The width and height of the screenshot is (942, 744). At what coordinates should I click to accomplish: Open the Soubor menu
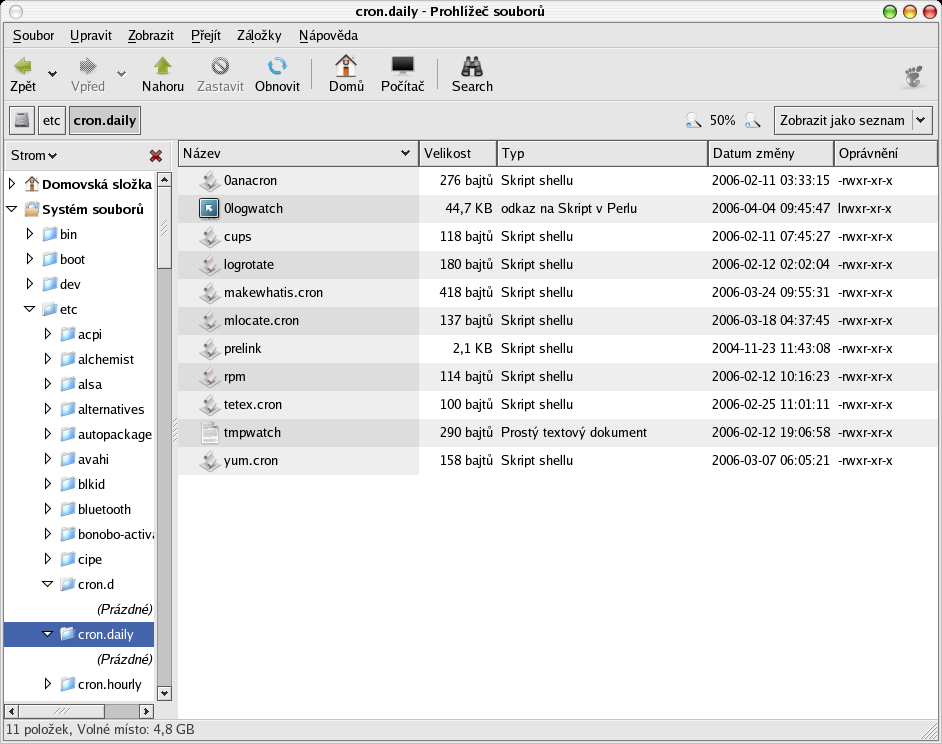point(34,35)
